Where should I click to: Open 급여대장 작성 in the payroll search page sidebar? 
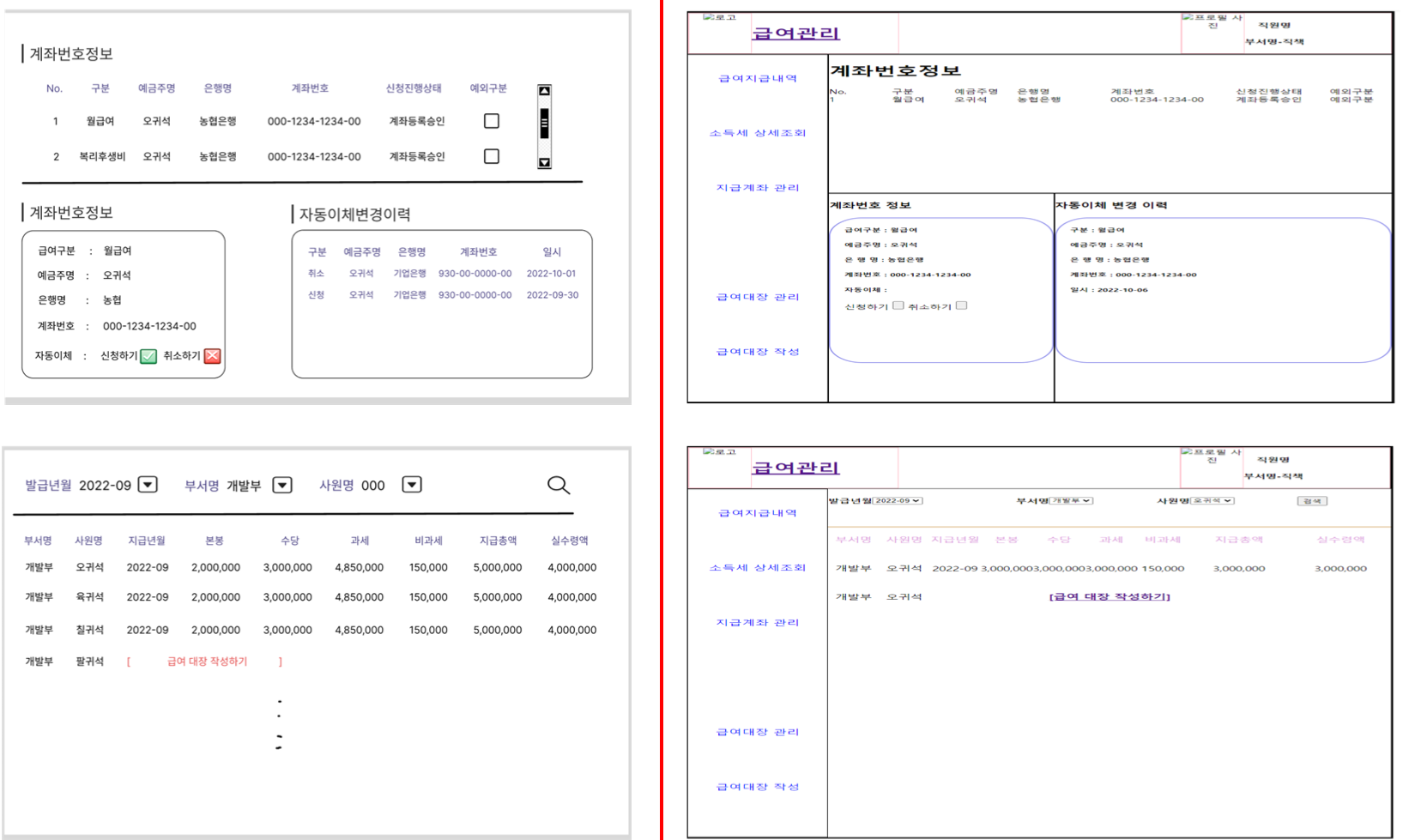point(758,787)
